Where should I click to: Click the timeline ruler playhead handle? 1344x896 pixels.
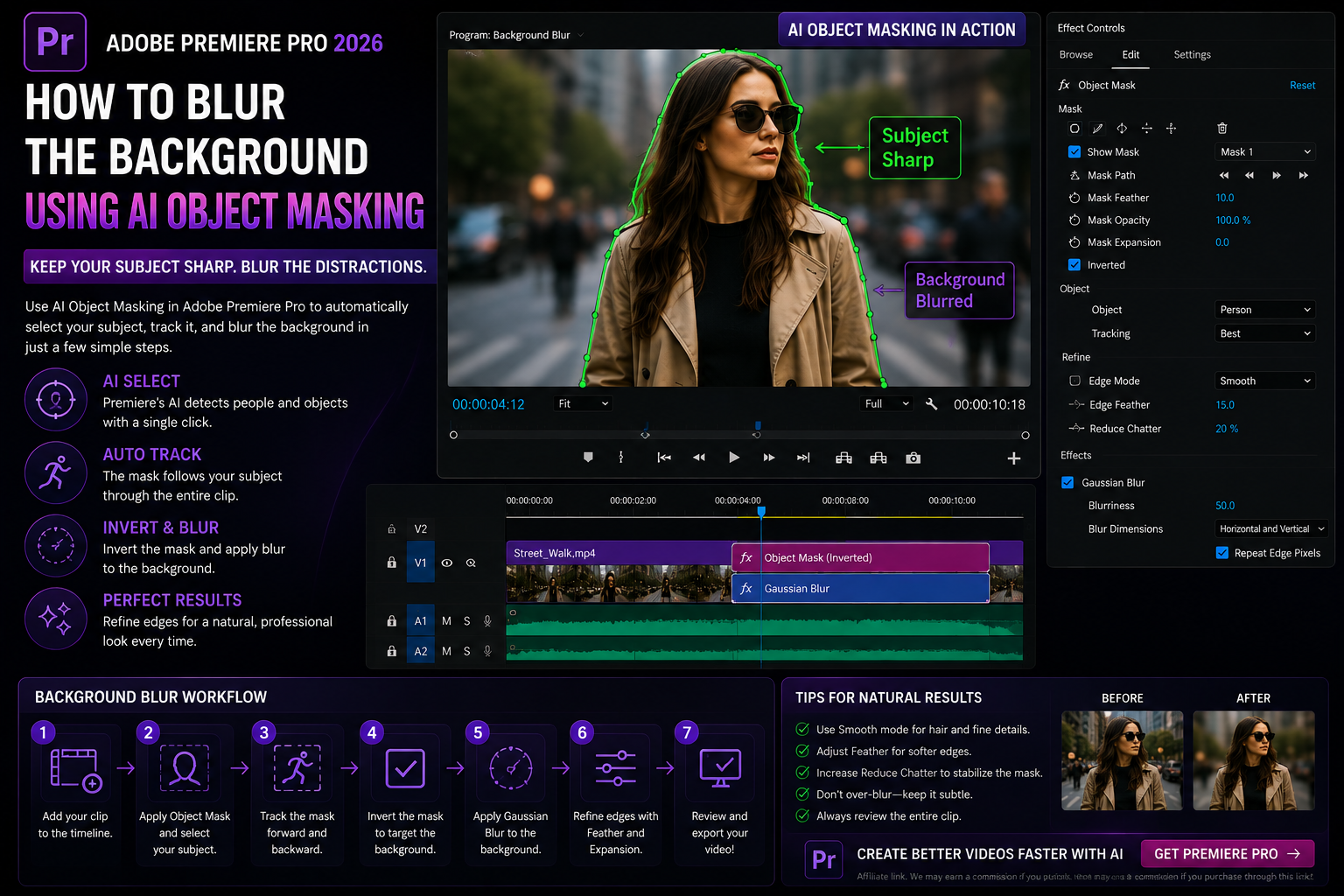761,511
